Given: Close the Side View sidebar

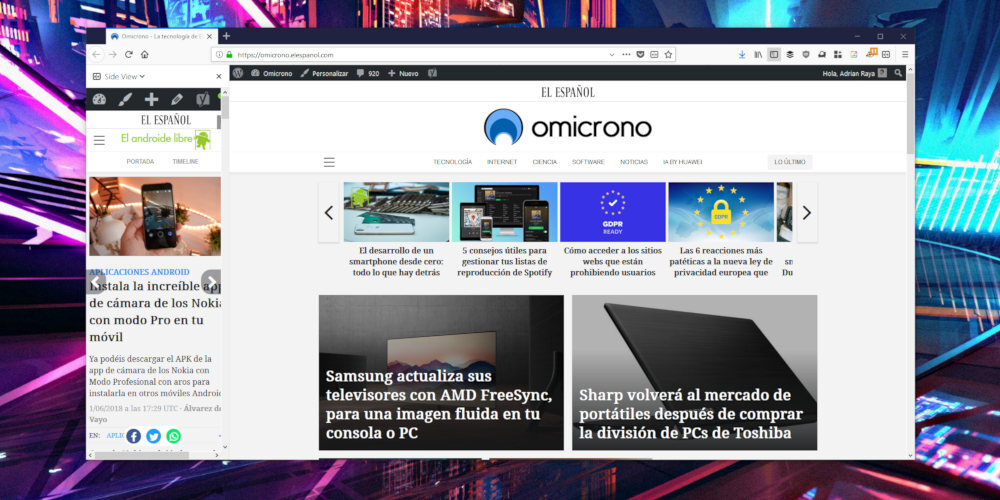Looking at the screenshot, I should [219, 77].
